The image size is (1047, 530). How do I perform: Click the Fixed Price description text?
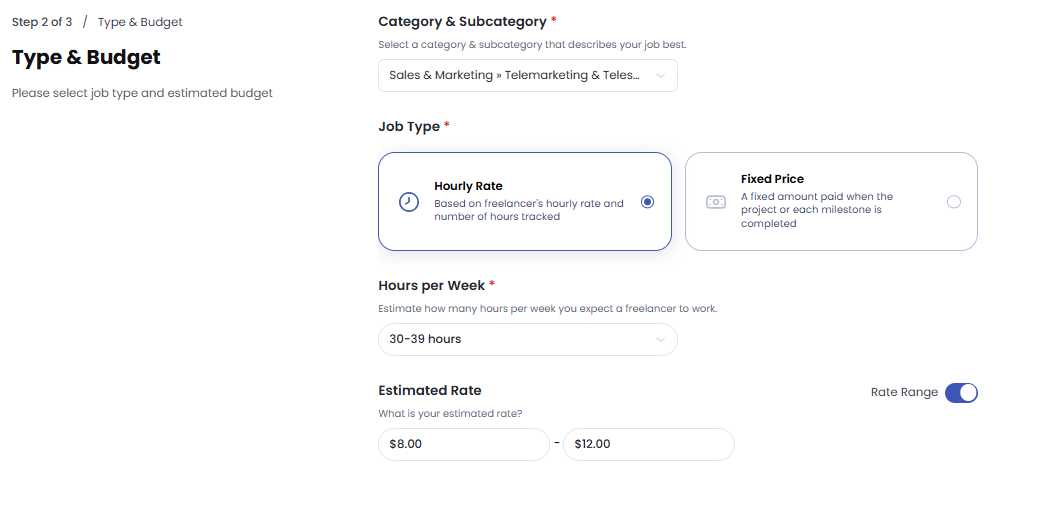click(x=816, y=210)
